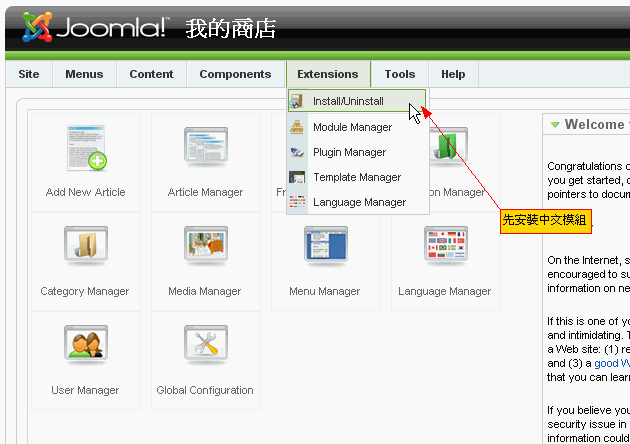630x444 pixels.
Task: Select Plugin Manager from Extensions dropdown
Action: point(357,152)
